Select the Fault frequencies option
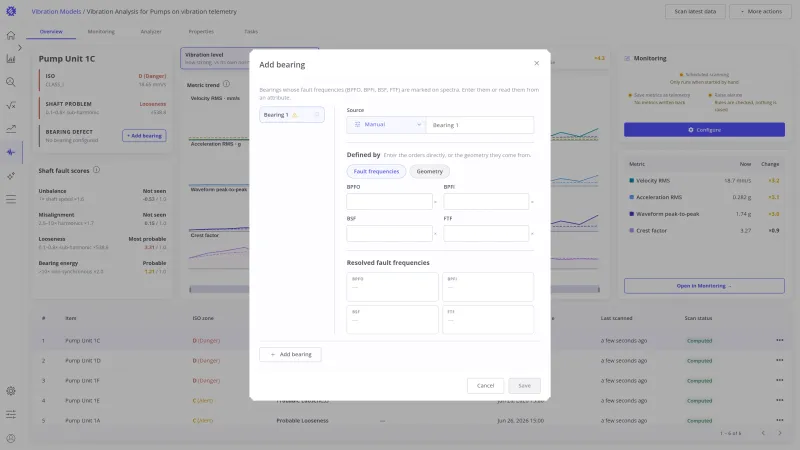The image size is (800, 450). tap(376, 171)
